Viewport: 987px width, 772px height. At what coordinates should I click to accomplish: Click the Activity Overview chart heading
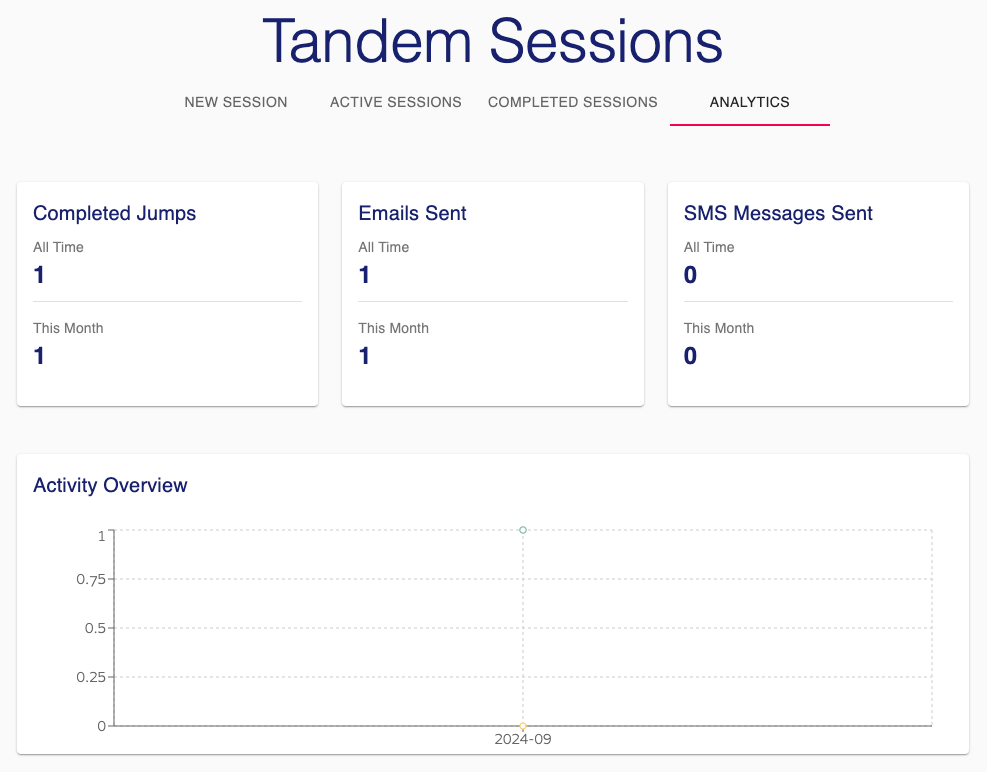(x=110, y=485)
